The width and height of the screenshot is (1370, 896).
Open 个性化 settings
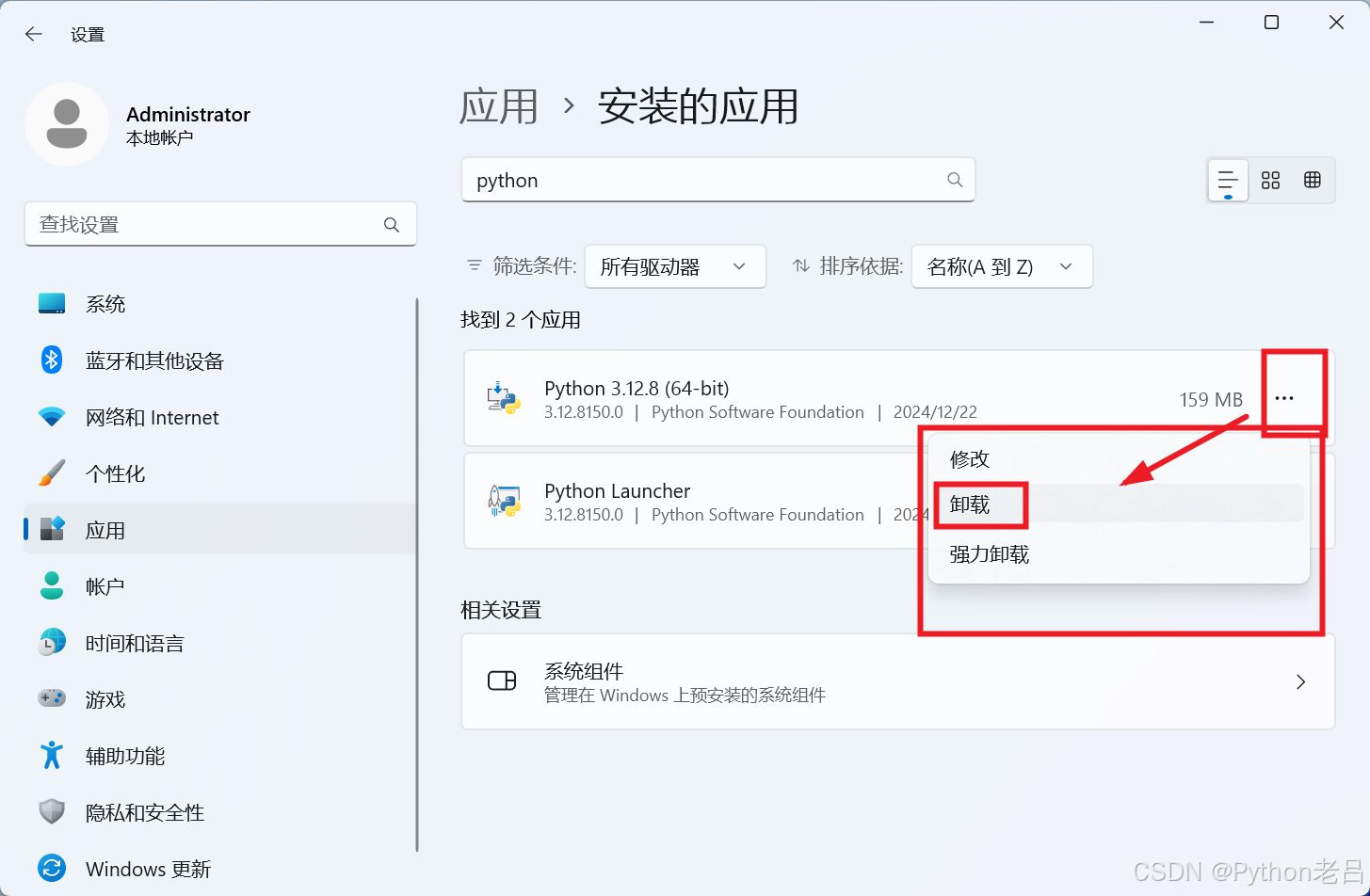pyautogui.click(x=220, y=473)
